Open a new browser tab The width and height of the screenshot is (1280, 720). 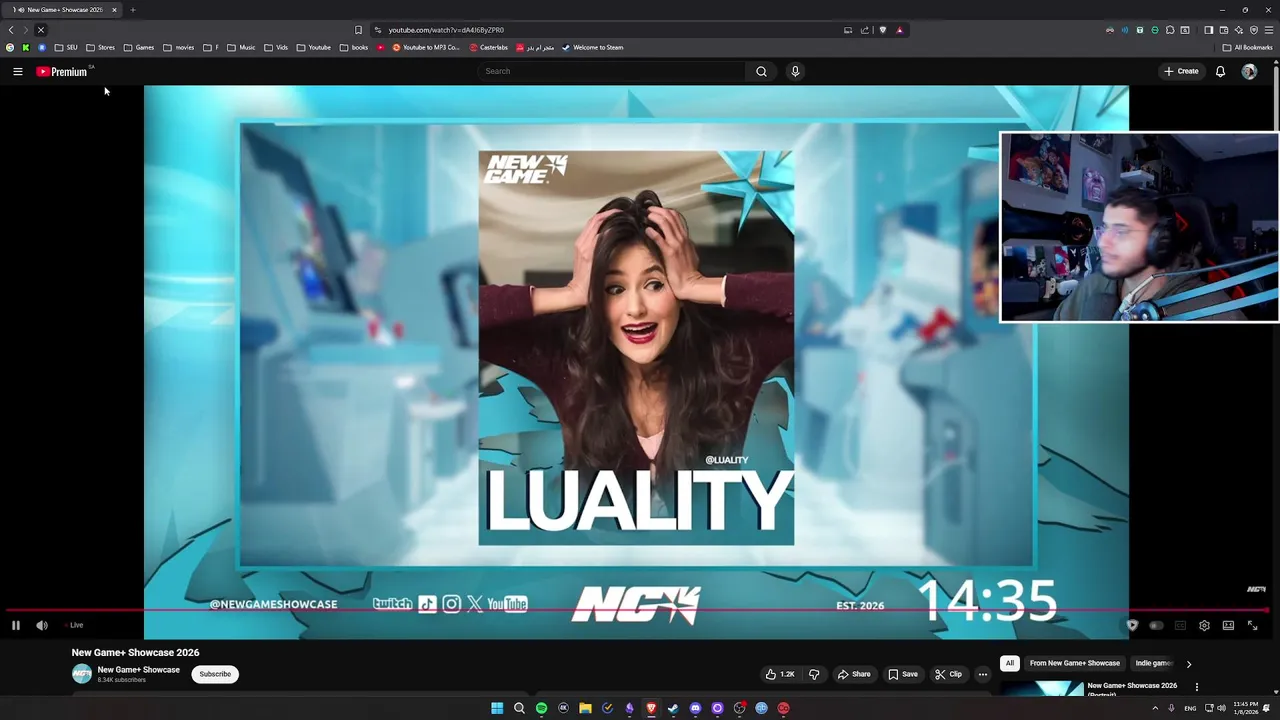(132, 10)
